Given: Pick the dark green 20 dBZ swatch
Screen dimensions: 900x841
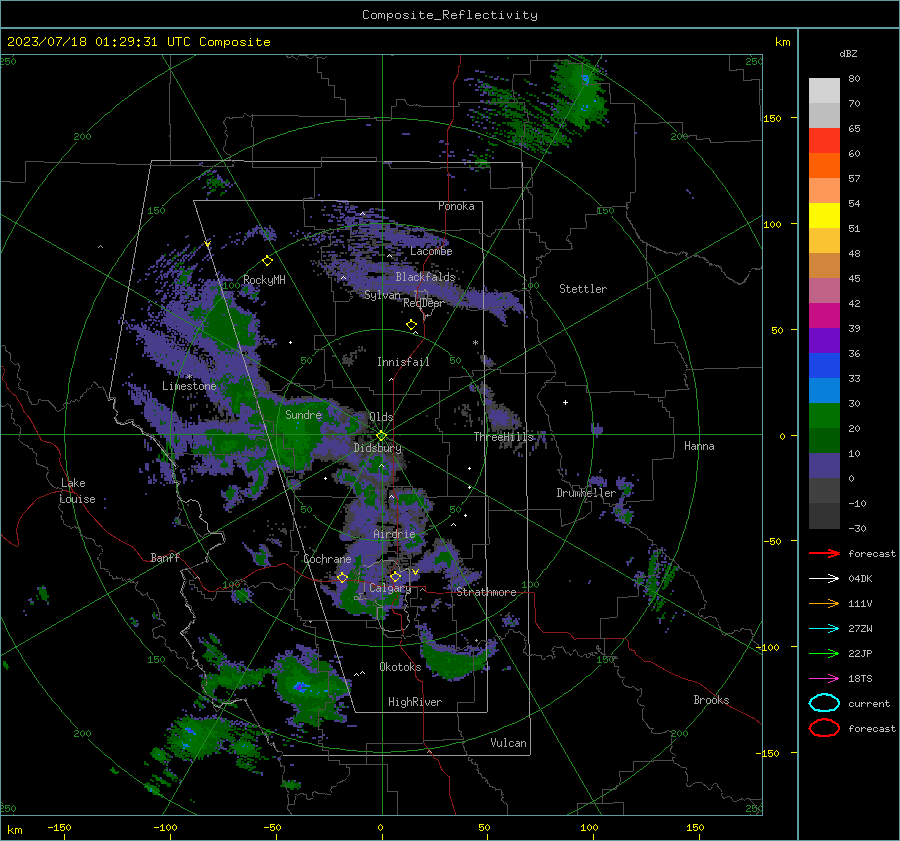Looking at the screenshot, I should (824, 440).
